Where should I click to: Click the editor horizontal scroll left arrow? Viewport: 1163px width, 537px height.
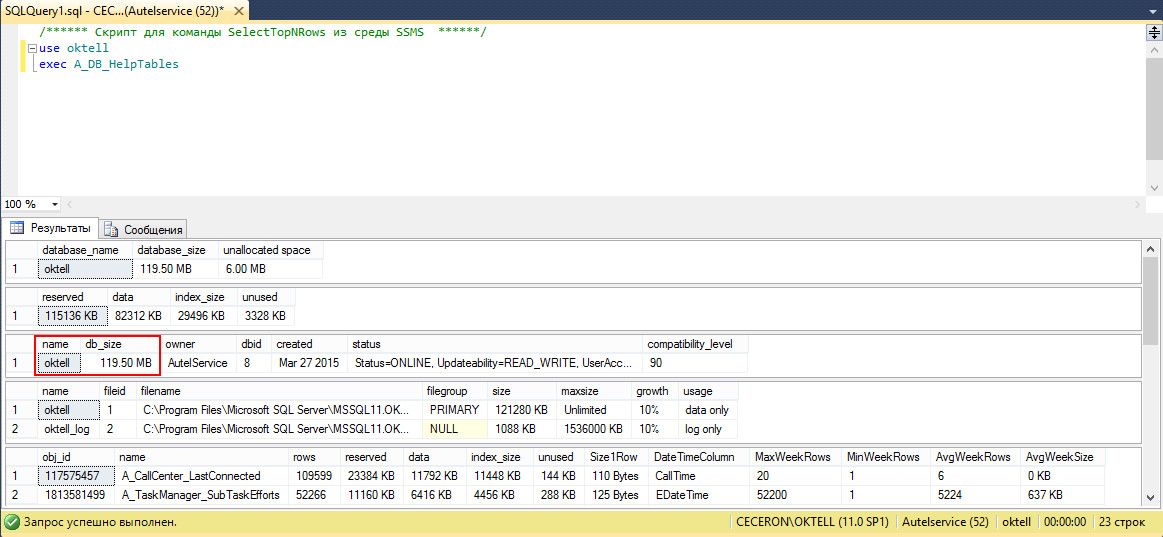click(71, 204)
